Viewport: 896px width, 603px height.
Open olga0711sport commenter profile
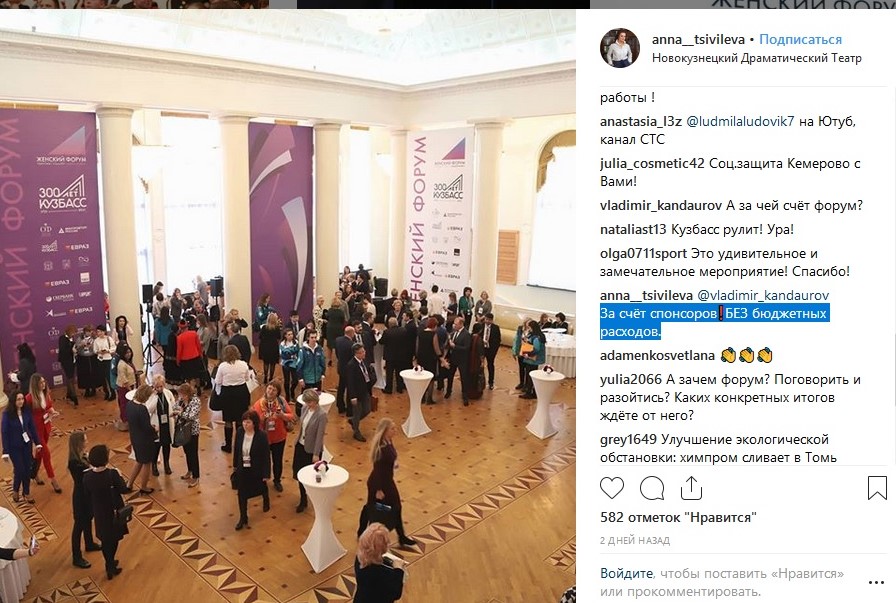point(643,254)
